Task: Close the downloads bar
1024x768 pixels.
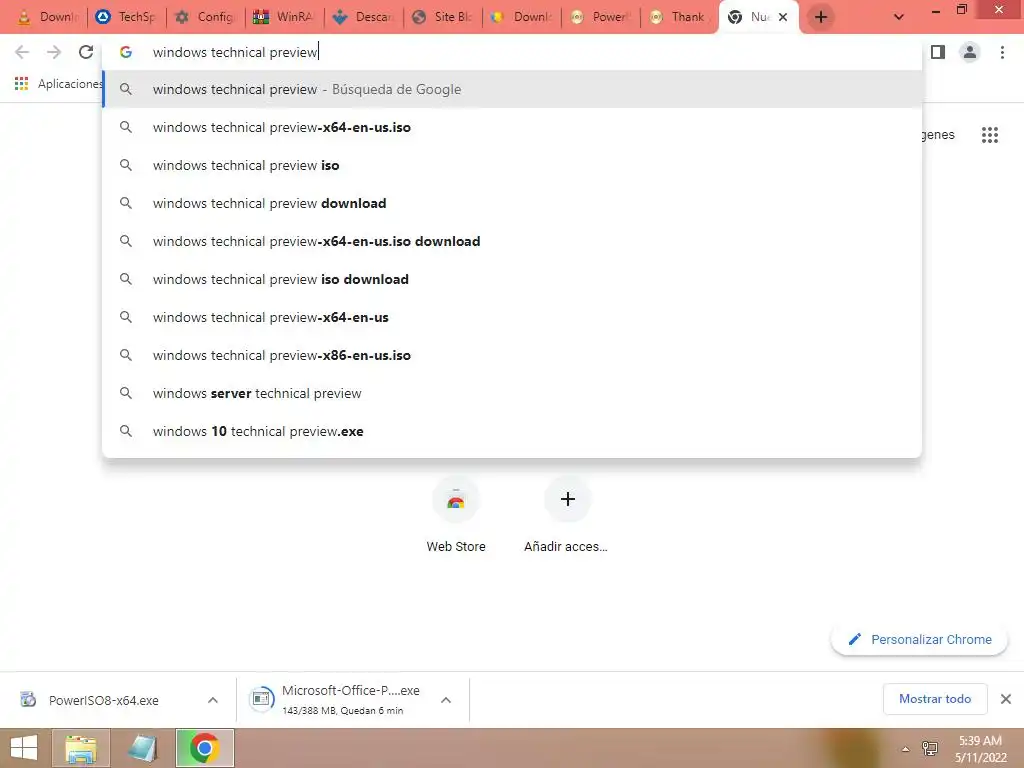Action: (1006, 699)
